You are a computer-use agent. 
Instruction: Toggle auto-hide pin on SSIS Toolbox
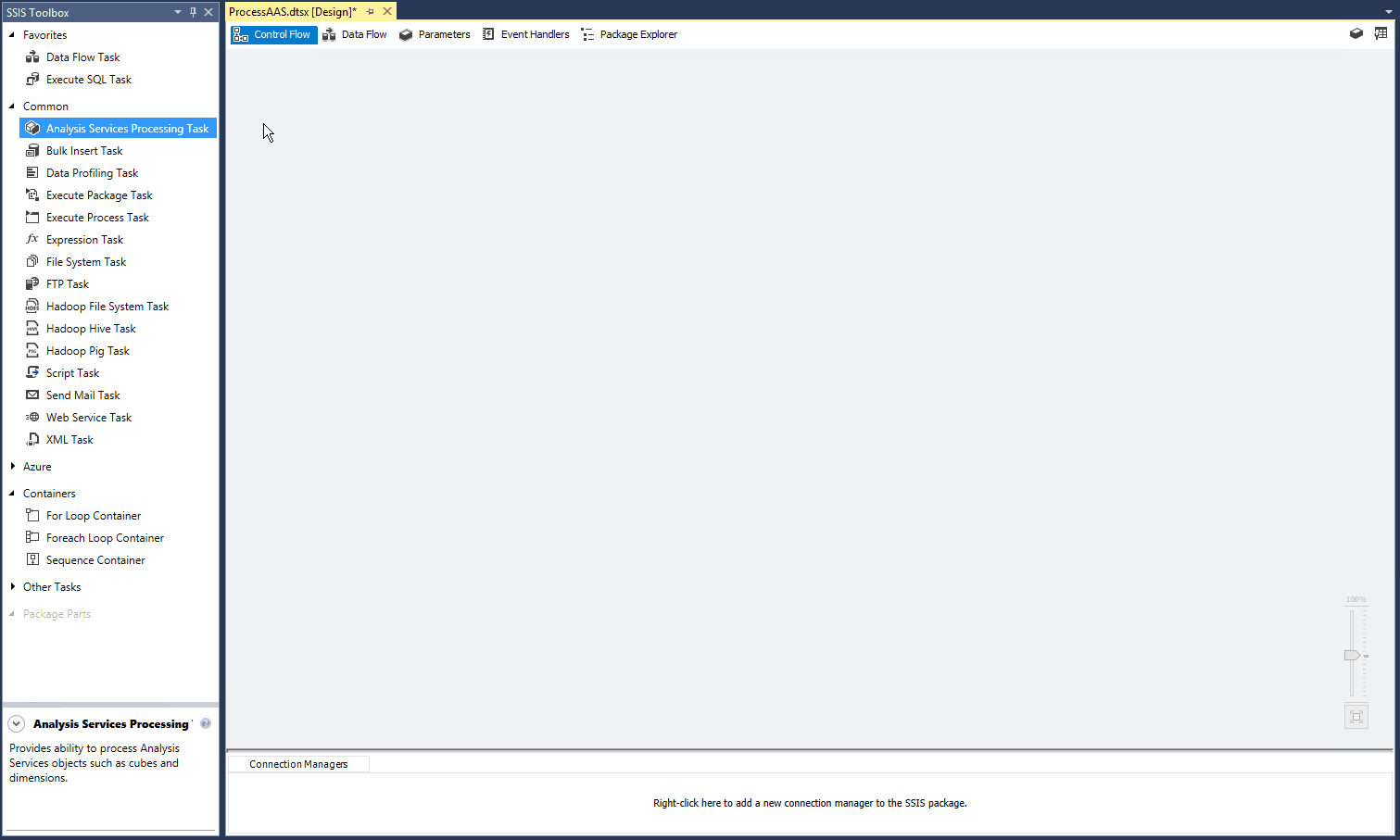click(x=194, y=12)
